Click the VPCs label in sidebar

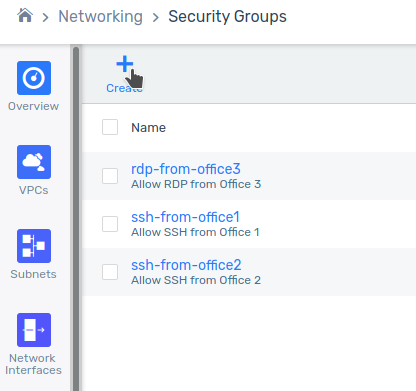(33, 190)
